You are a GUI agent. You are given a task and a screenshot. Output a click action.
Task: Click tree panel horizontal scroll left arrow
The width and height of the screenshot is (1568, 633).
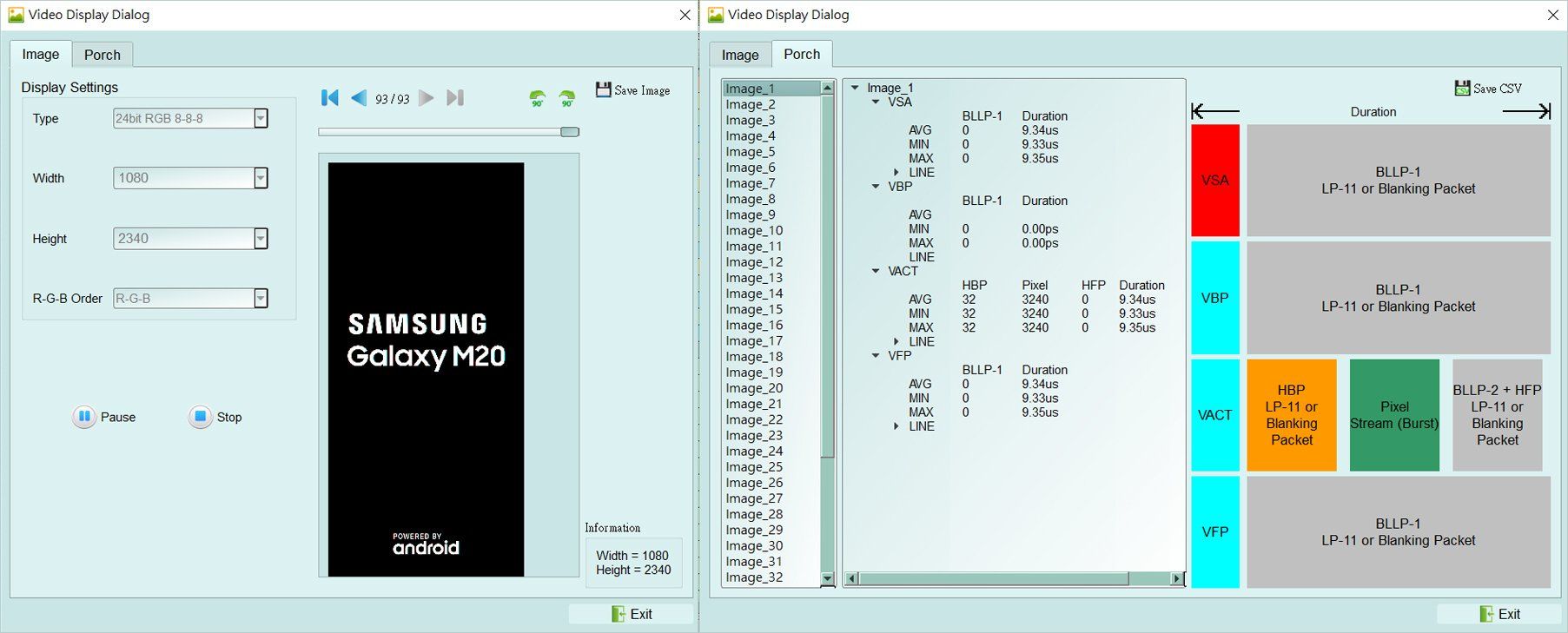[851, 578]
